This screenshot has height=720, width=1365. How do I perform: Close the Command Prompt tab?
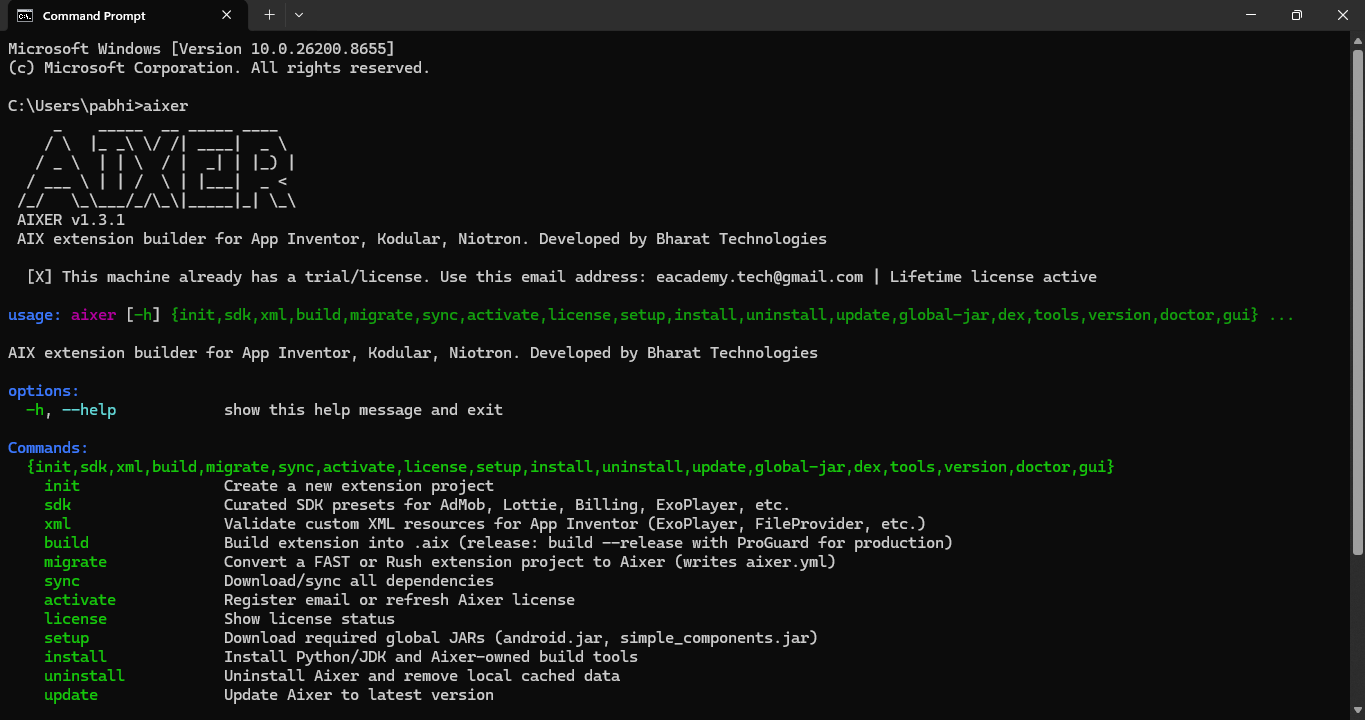[x=227, y=15]
